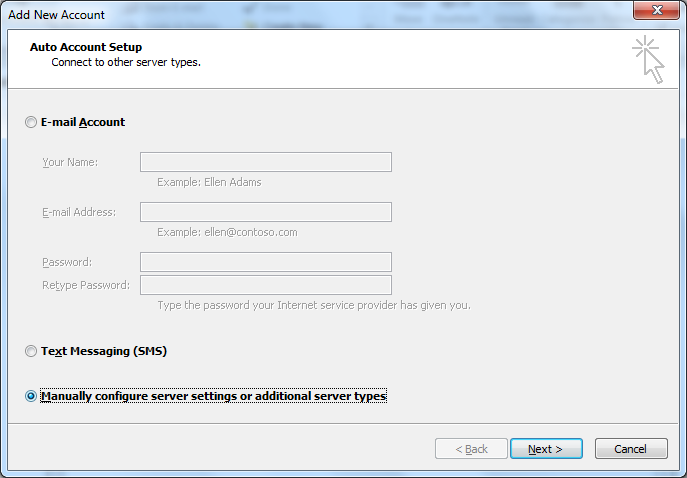Click the Cancel button

pos(631,449)
